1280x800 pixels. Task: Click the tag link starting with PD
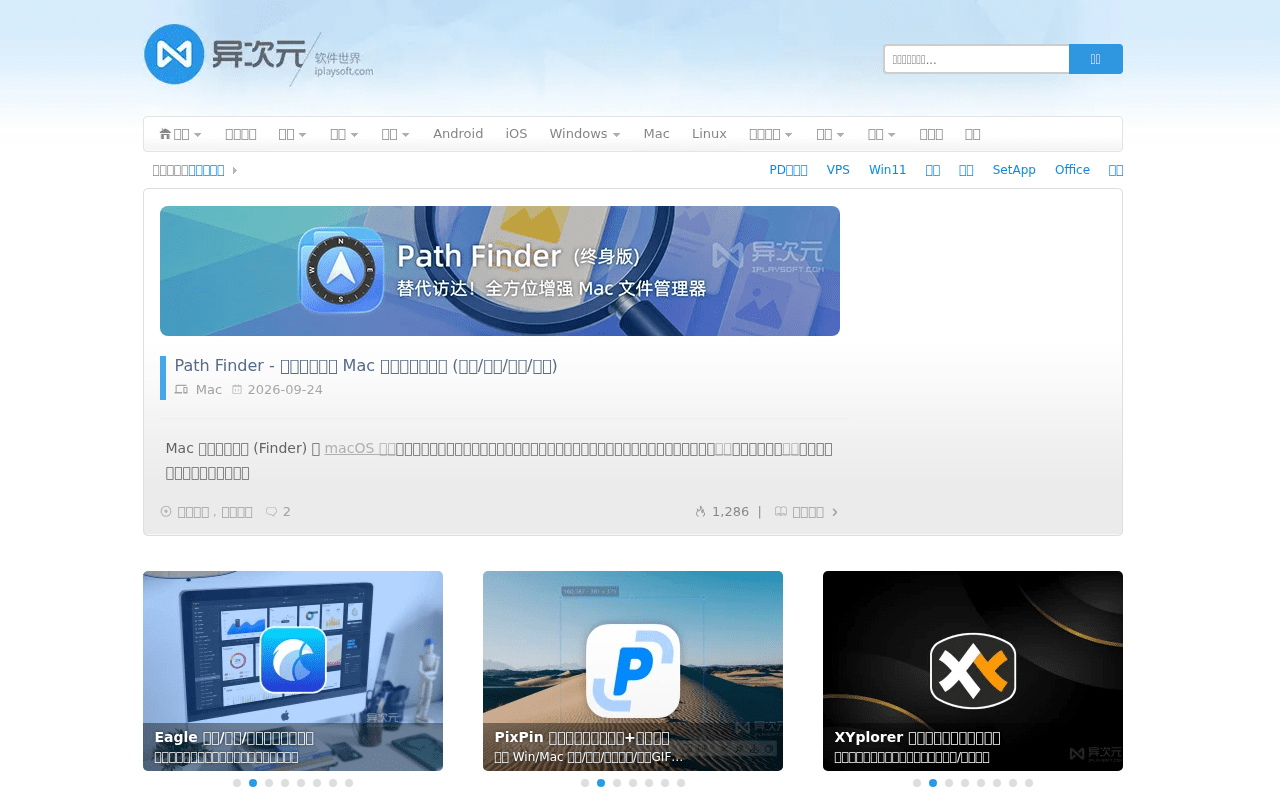tap(788, 170)
